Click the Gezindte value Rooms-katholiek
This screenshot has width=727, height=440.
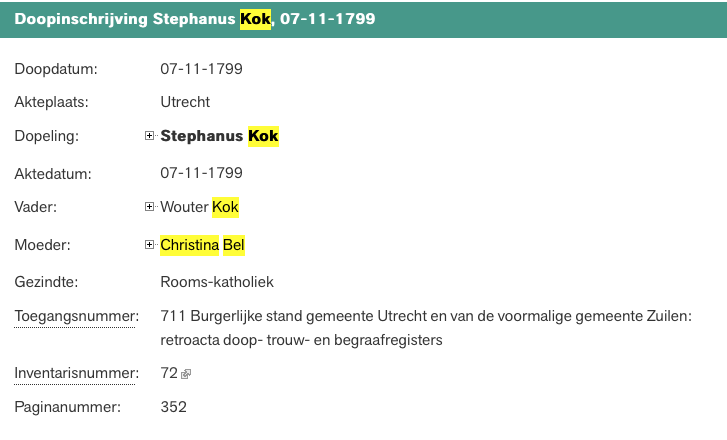[217, 282]
